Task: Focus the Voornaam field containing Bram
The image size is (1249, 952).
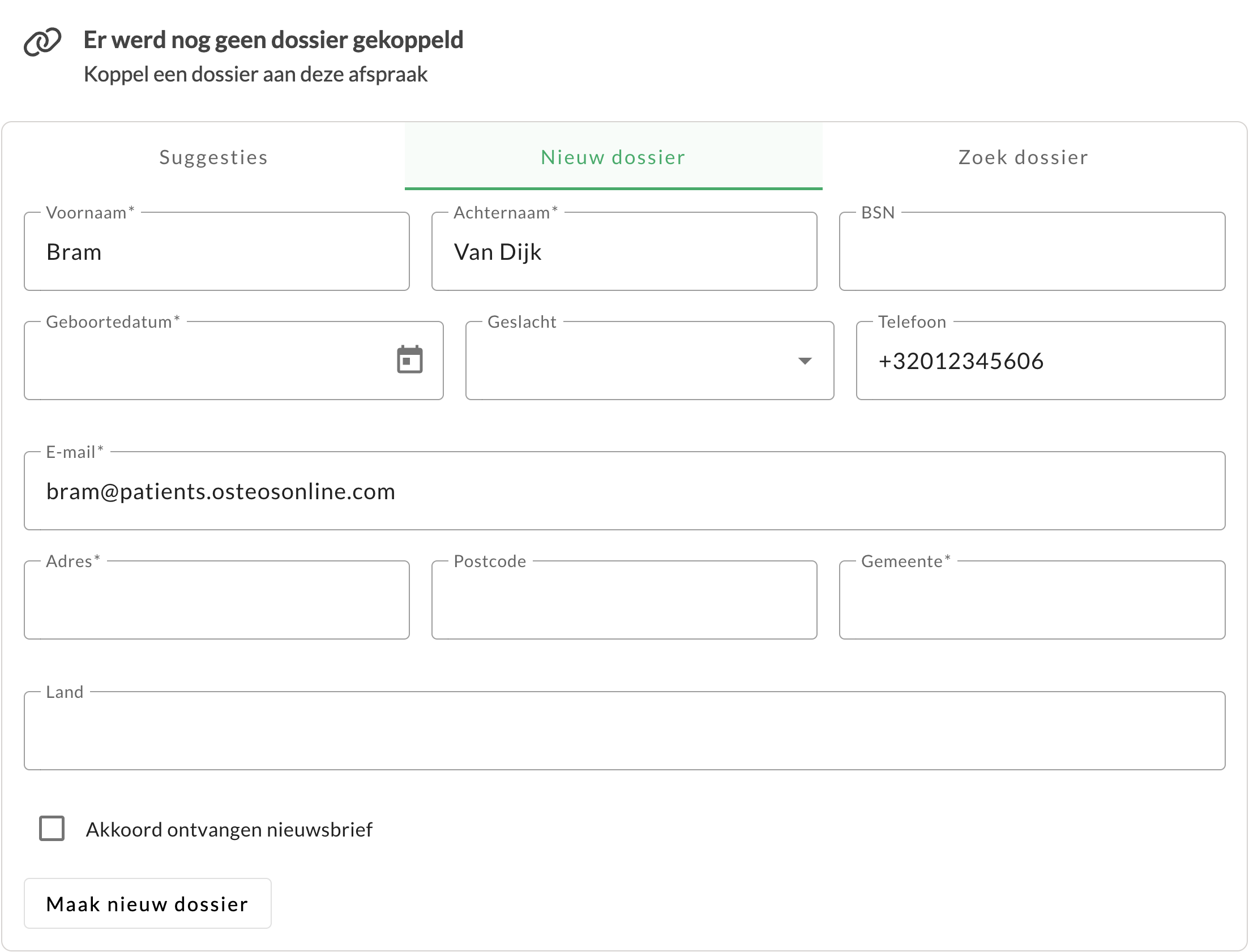Action: click(216, 252)
